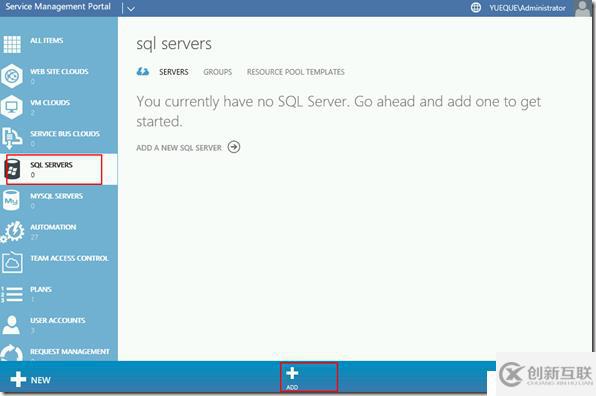Click the Plans list icon
Screen dimensions: 596x396
click(12, 294)
